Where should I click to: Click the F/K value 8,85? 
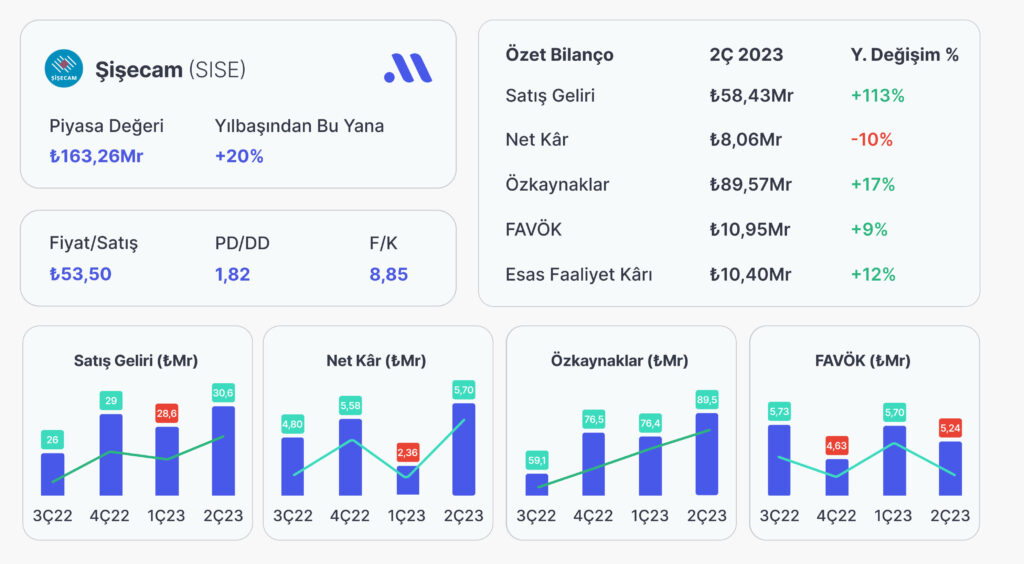[x=389, y=274]
